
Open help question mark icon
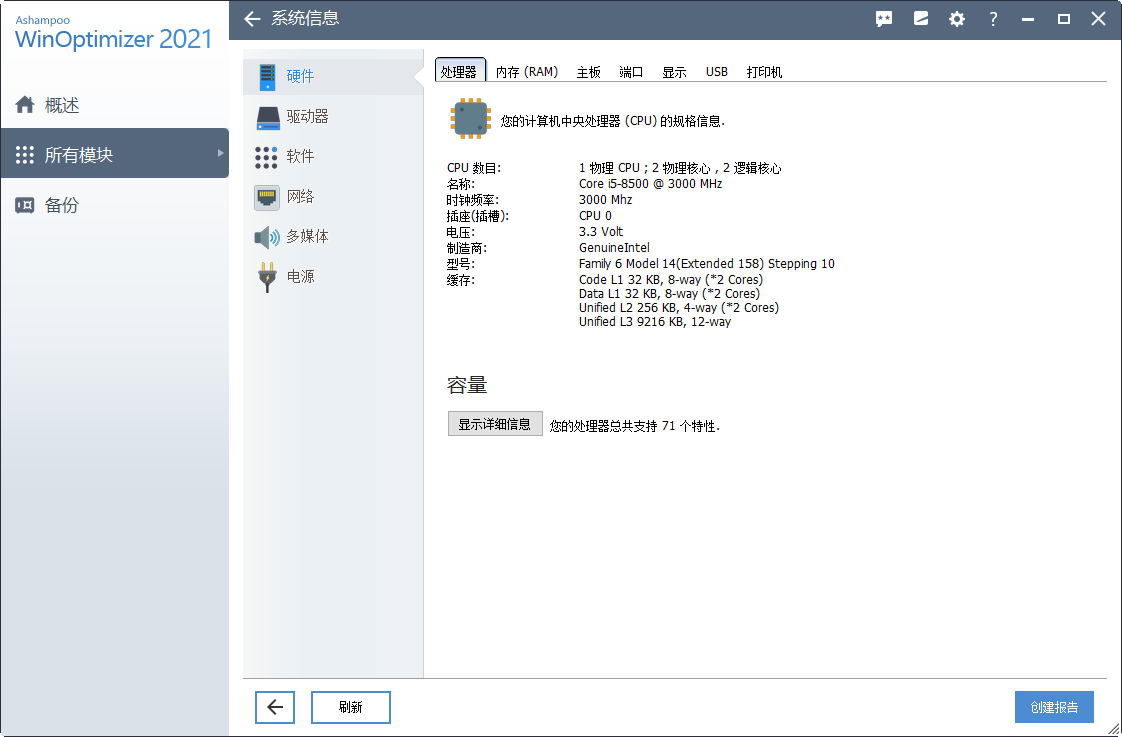tap(993, 19)
